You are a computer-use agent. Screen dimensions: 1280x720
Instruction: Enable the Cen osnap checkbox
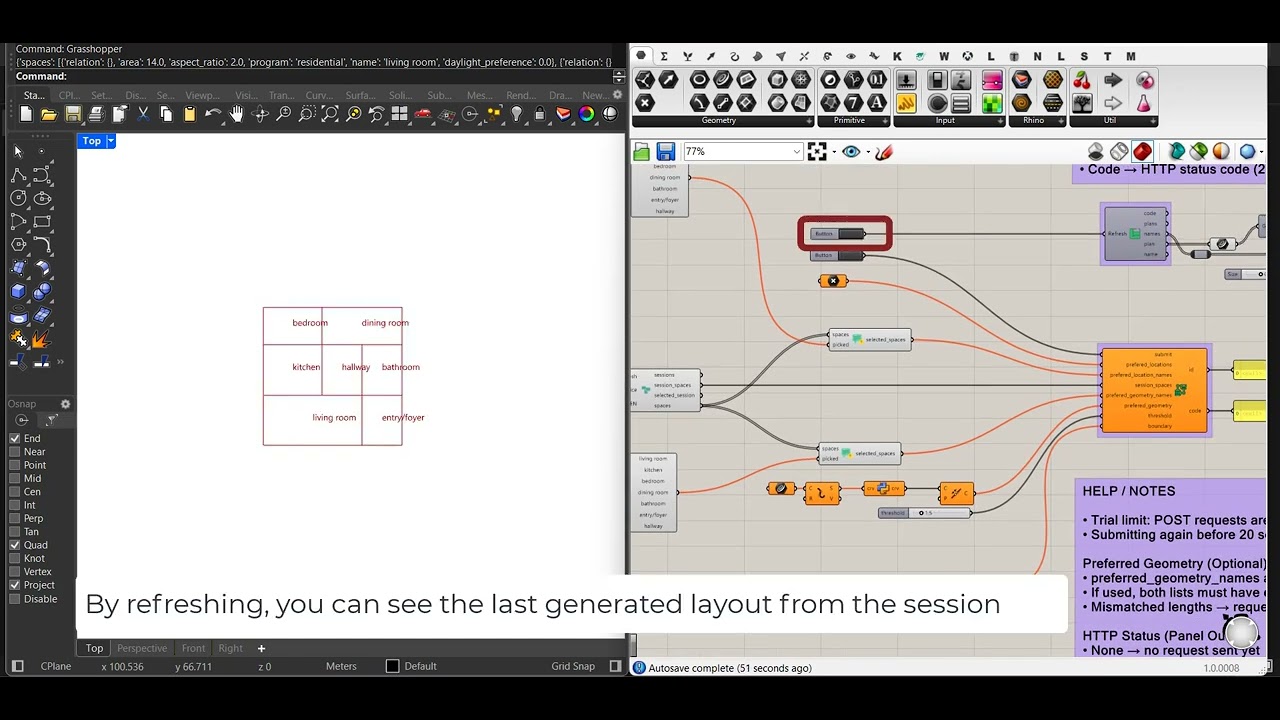click(x=15, y=492)
